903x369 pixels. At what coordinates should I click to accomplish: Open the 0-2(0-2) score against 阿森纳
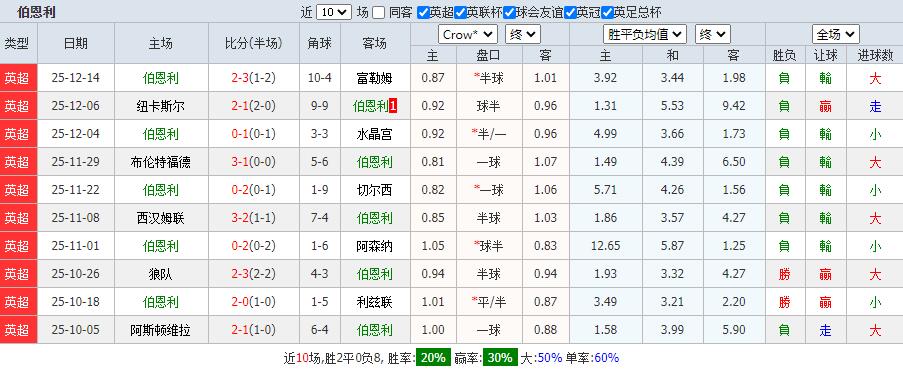coord(253,246)
